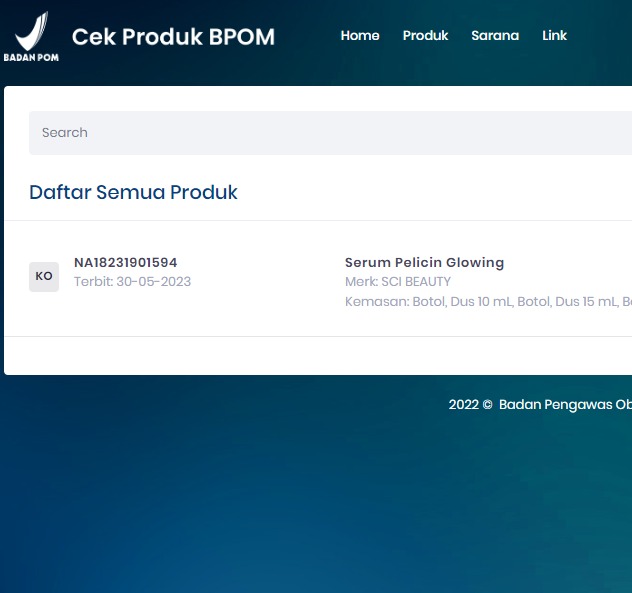Click the BADAN POM text under logo

[31, 58]
